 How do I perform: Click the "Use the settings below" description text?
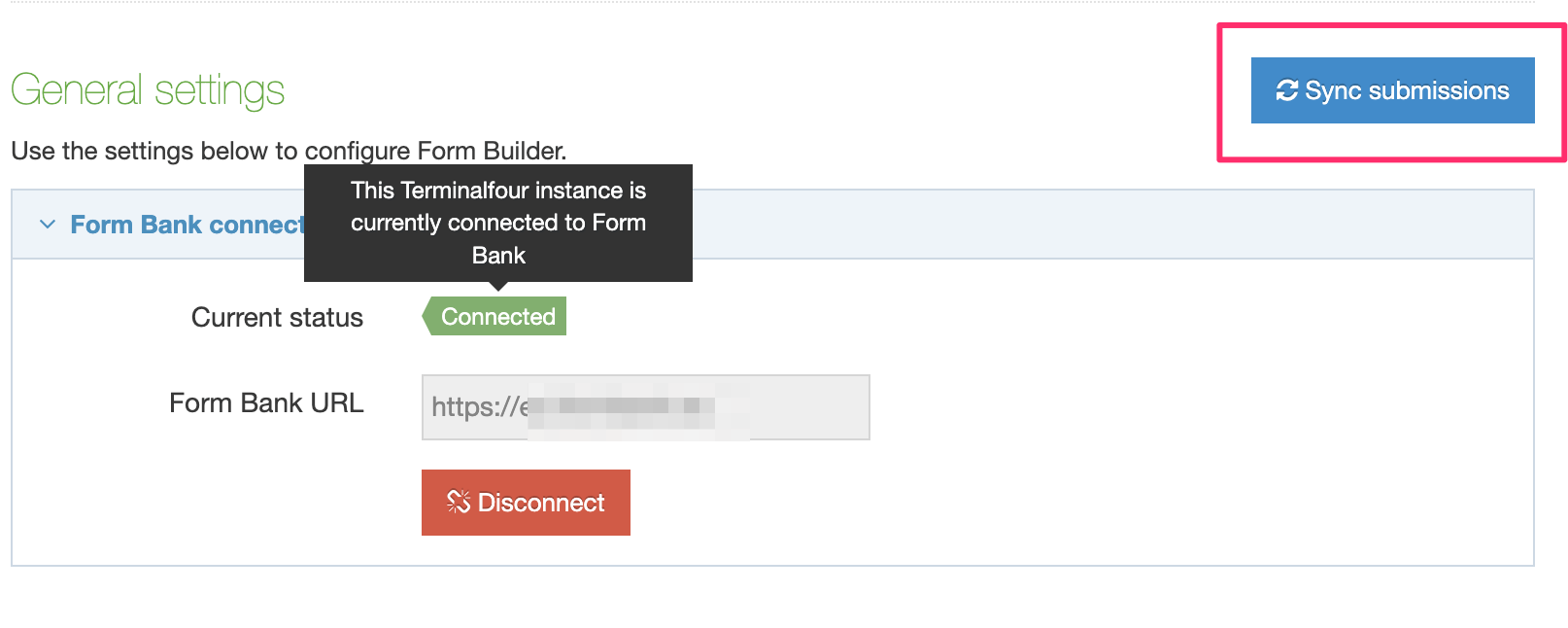coord(289,152)
